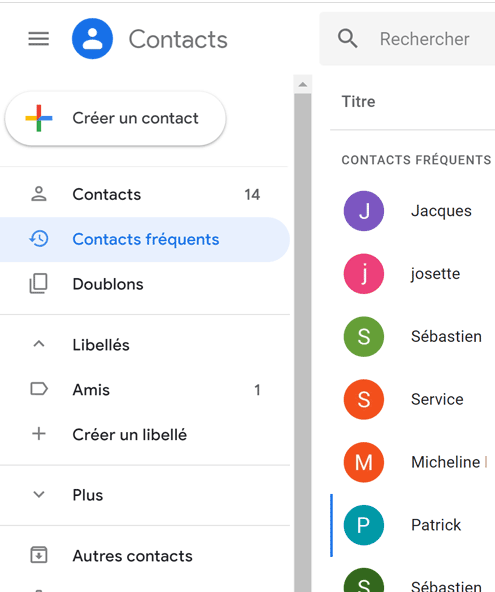495x592 pixels.
Task: Click the Amis label tag icon
Action: click(39, 389)
